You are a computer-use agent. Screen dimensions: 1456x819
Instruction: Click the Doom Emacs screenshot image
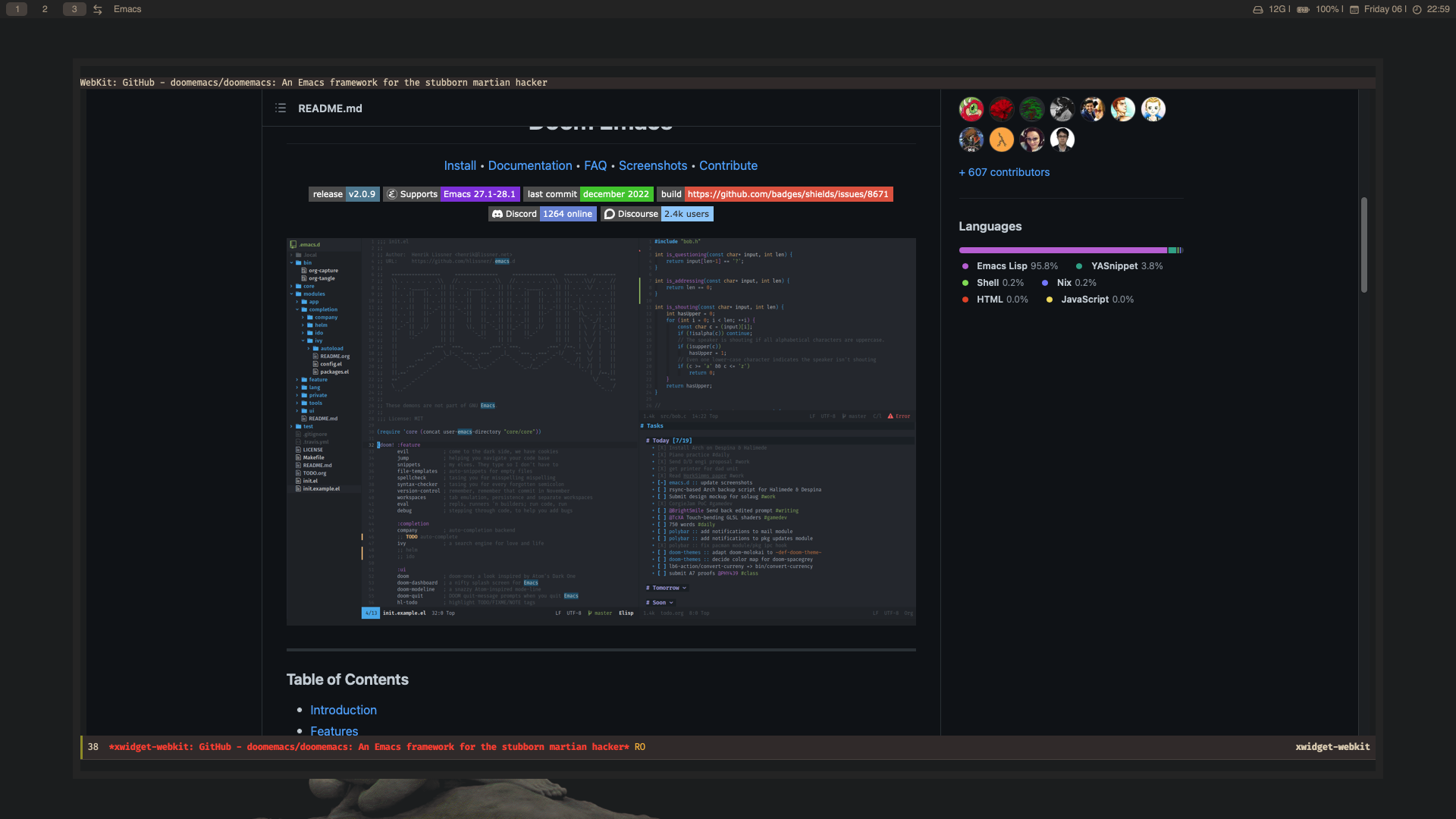click(x=601, y=431)
